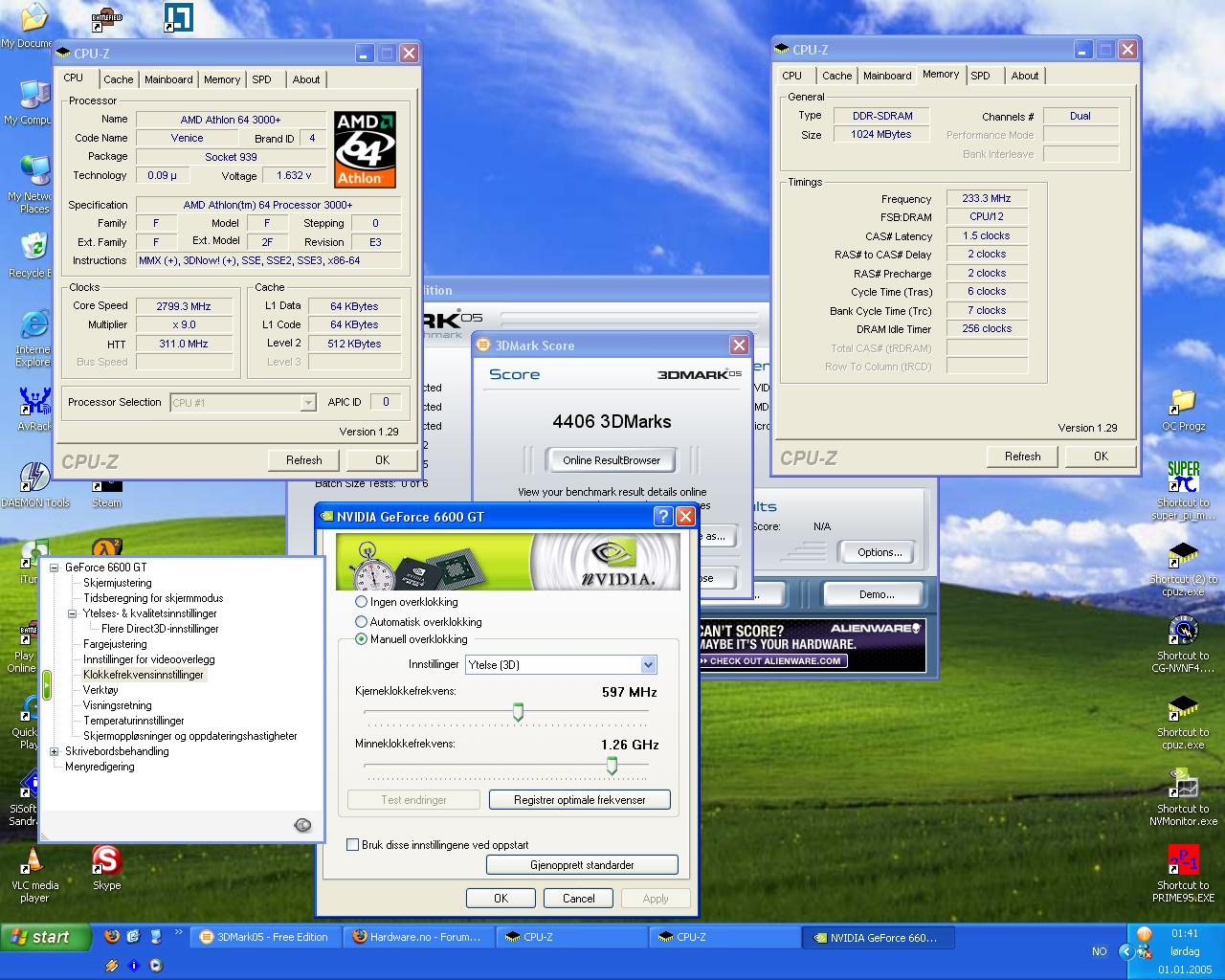Switch to Cache tab in left CPU-Z
Screen dimensions: 1225x980
pos(119,79)
